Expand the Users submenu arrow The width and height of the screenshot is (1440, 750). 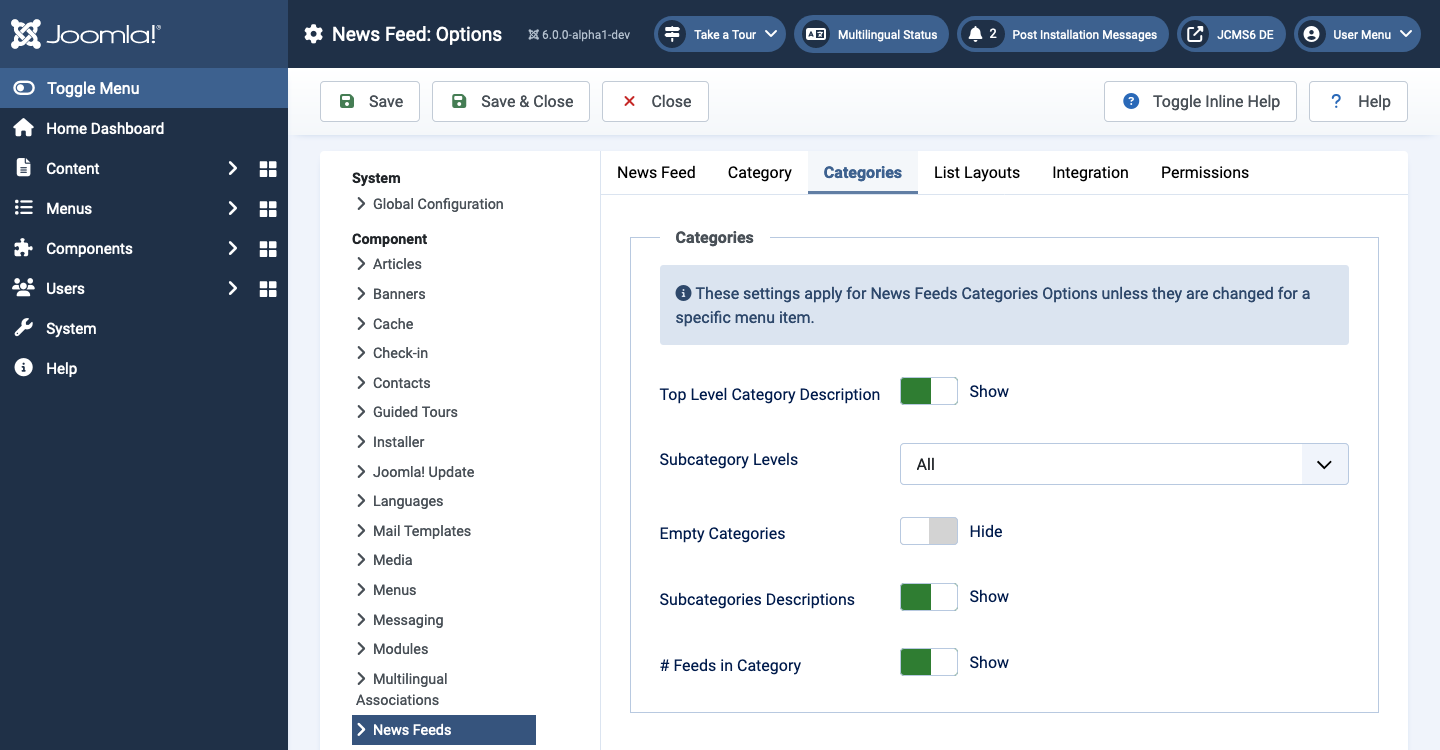click(232, 288)
